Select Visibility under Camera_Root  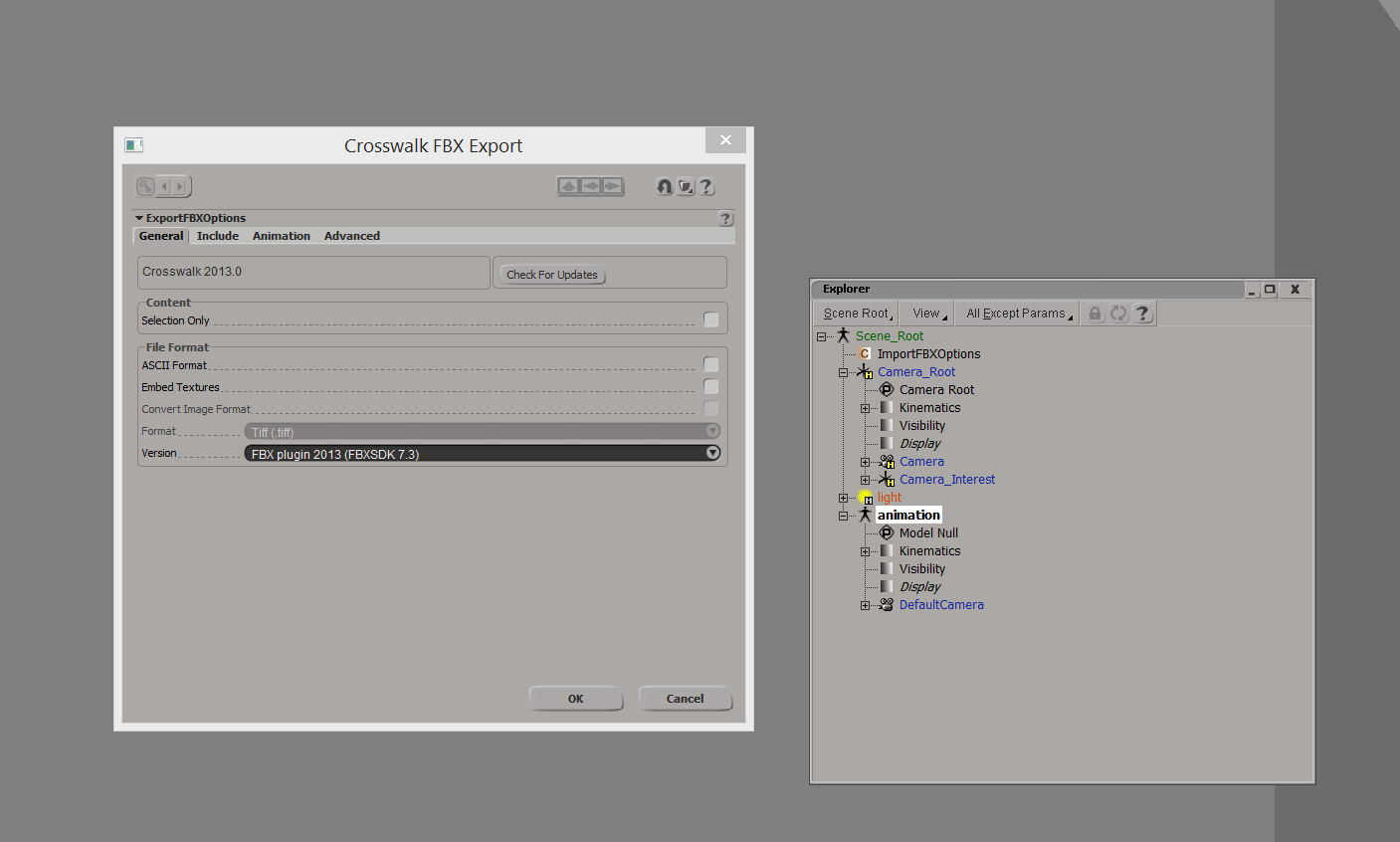point(922,426)
